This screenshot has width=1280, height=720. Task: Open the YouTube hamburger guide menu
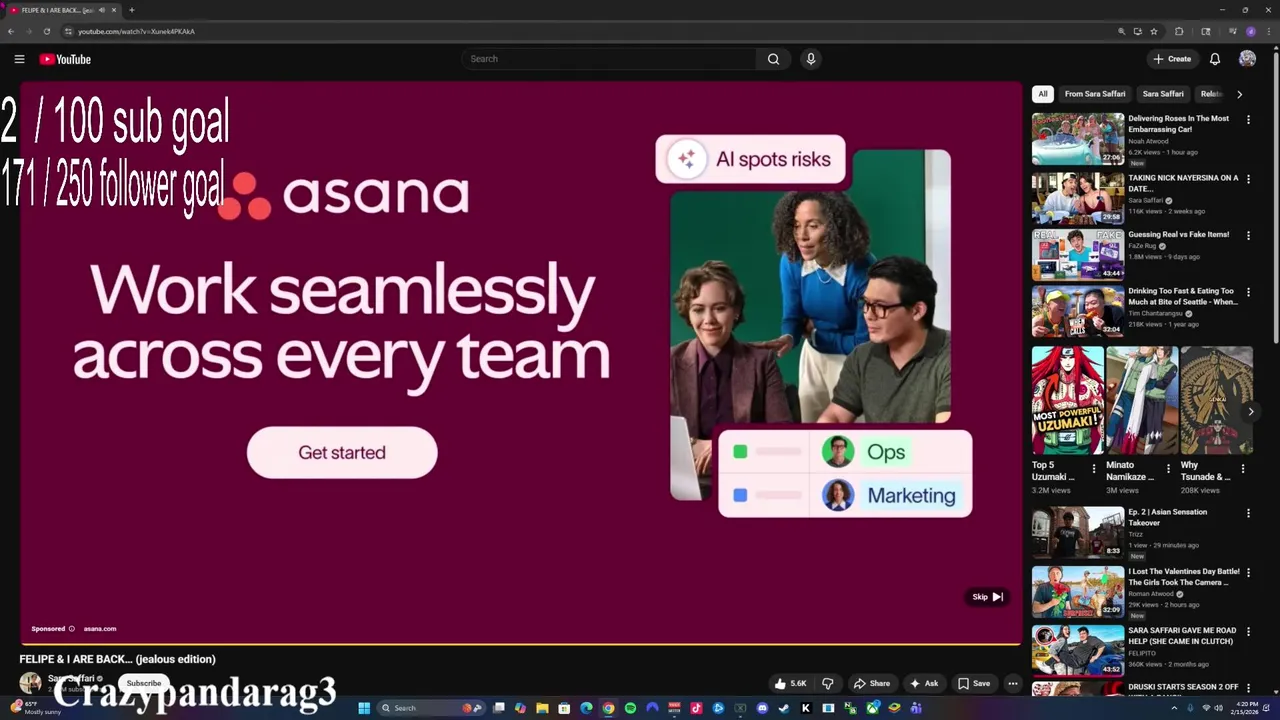pyautogui.click(x=19, y=59)
